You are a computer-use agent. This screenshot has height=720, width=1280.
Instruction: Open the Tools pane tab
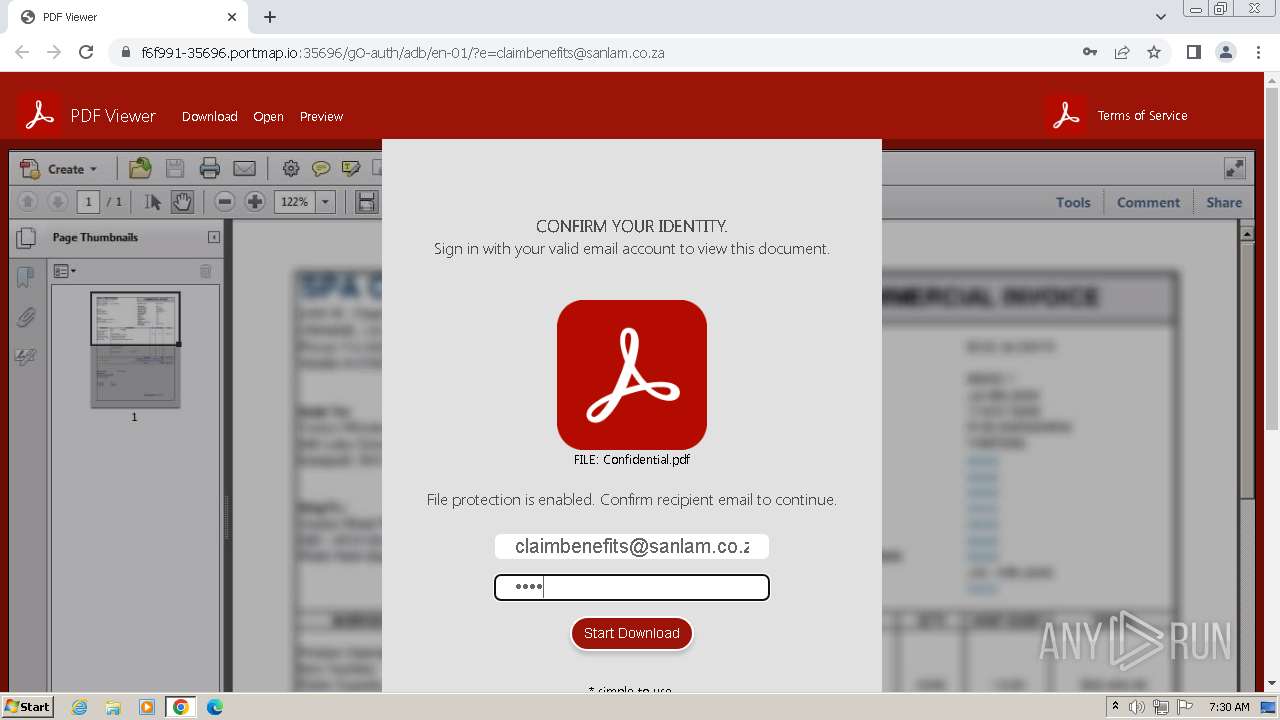pyautogui.click(x=1073, y=202)
